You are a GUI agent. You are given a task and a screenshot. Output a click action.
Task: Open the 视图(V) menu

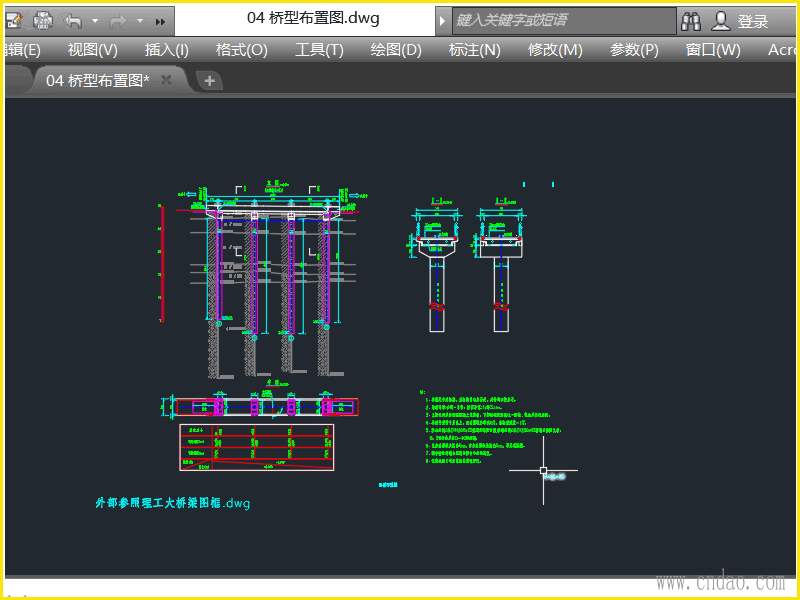tap(92, 50)
